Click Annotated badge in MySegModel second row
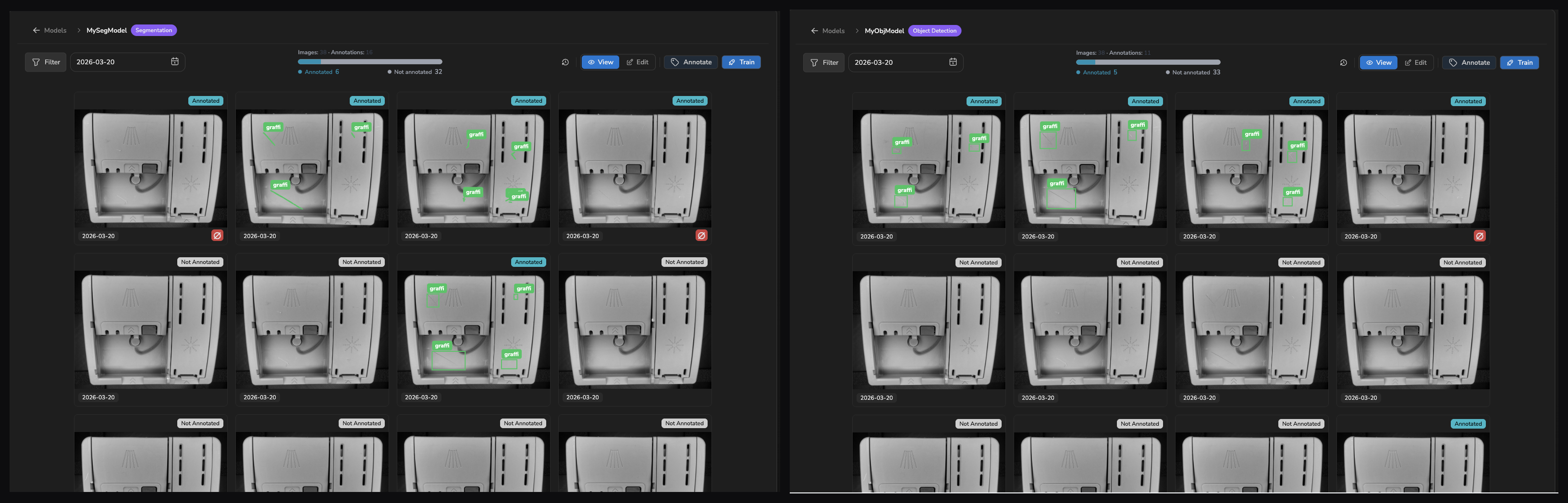Image resolution: width=1568 pixels, height=503 pixels. point(528,262)
